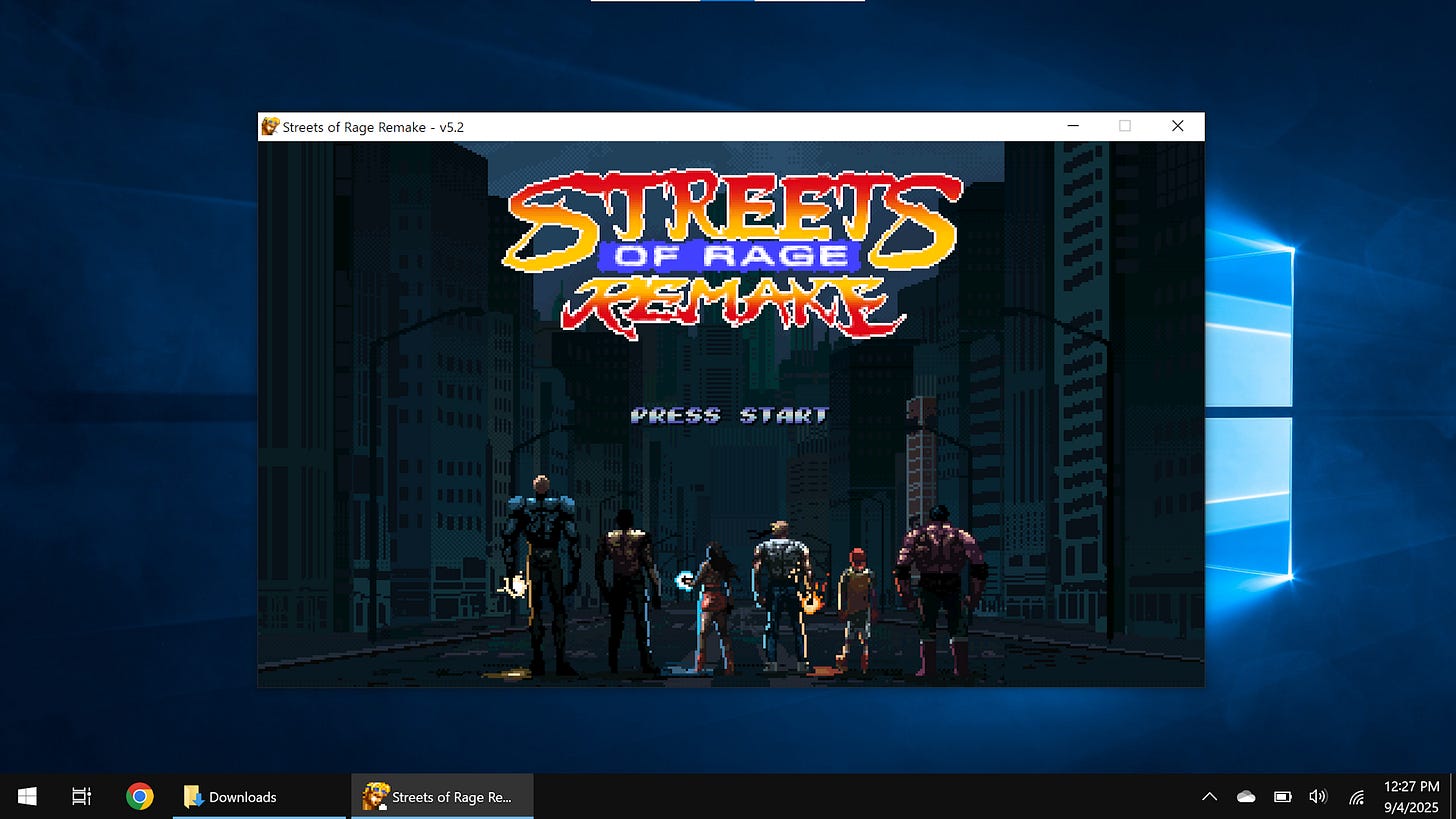The height and width of the screenshot is (819, 1456).
Task: Minimize the Streets of Rage Remake window
Action: coord(1072,126)
